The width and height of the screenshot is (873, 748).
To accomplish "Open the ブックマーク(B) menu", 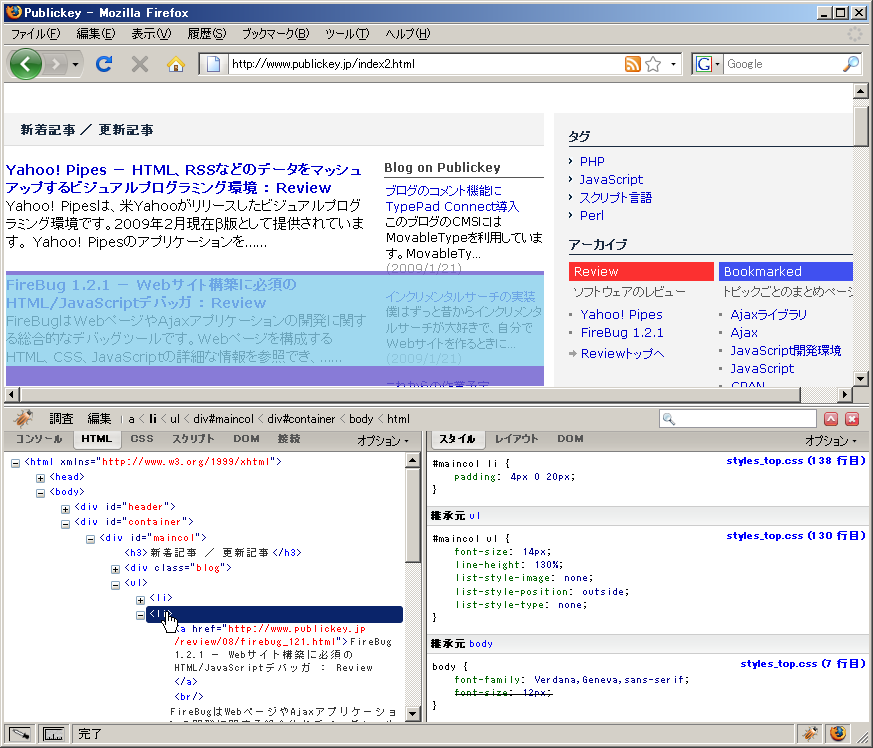I will click(276, 34).
